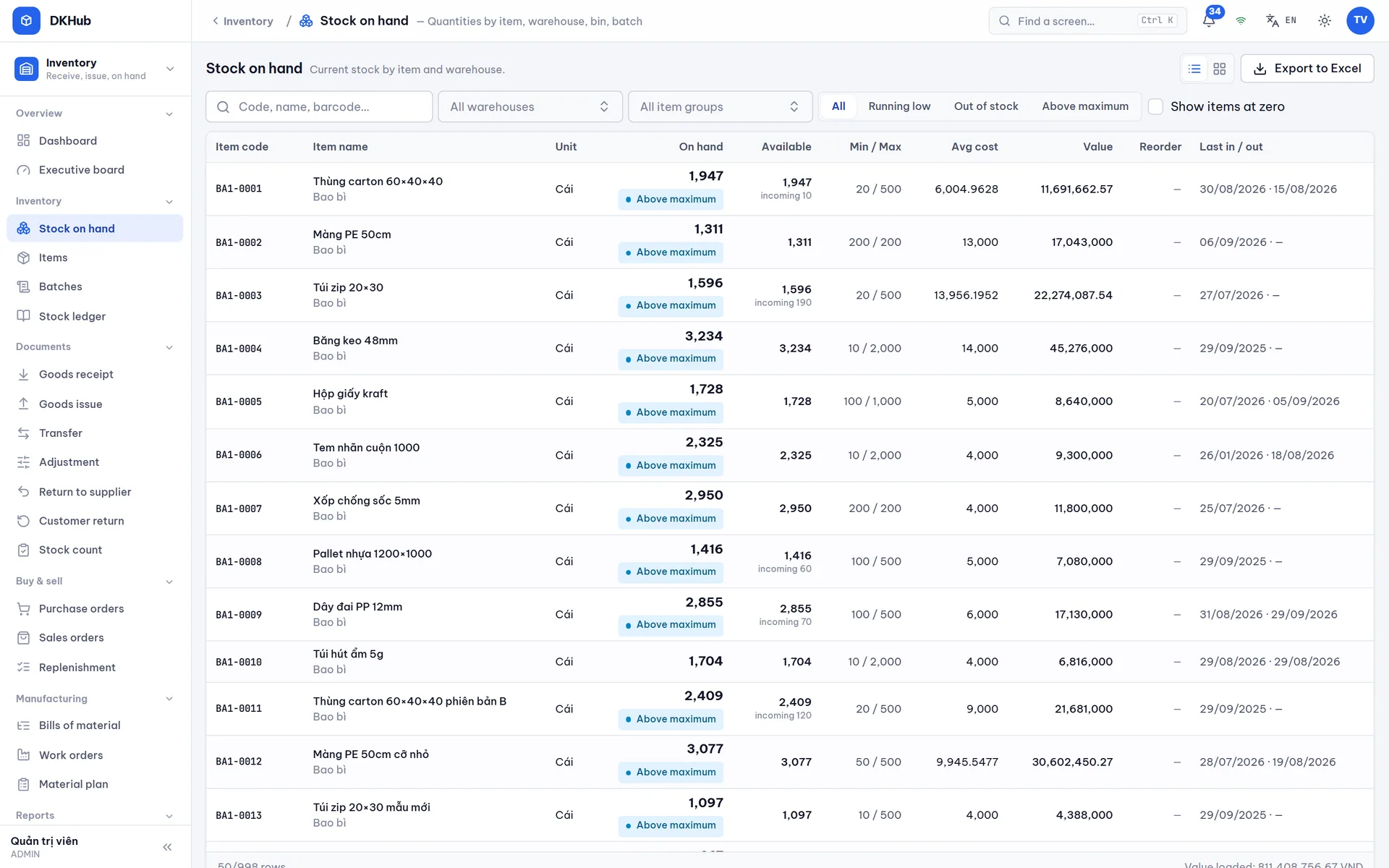Toggle the light/dark theme sun icon
The height and width of the screenshot is (868, 1389).
click(x=1325, y=20)
